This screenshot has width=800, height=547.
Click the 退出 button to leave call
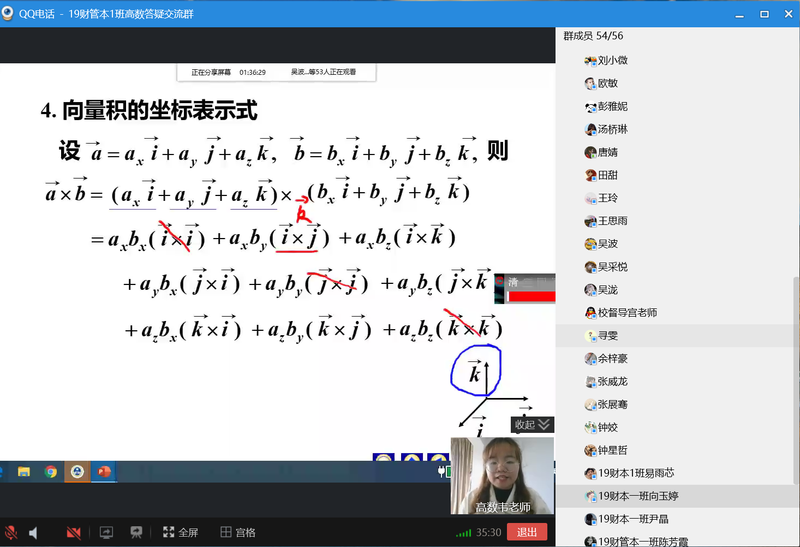point(527,532)
